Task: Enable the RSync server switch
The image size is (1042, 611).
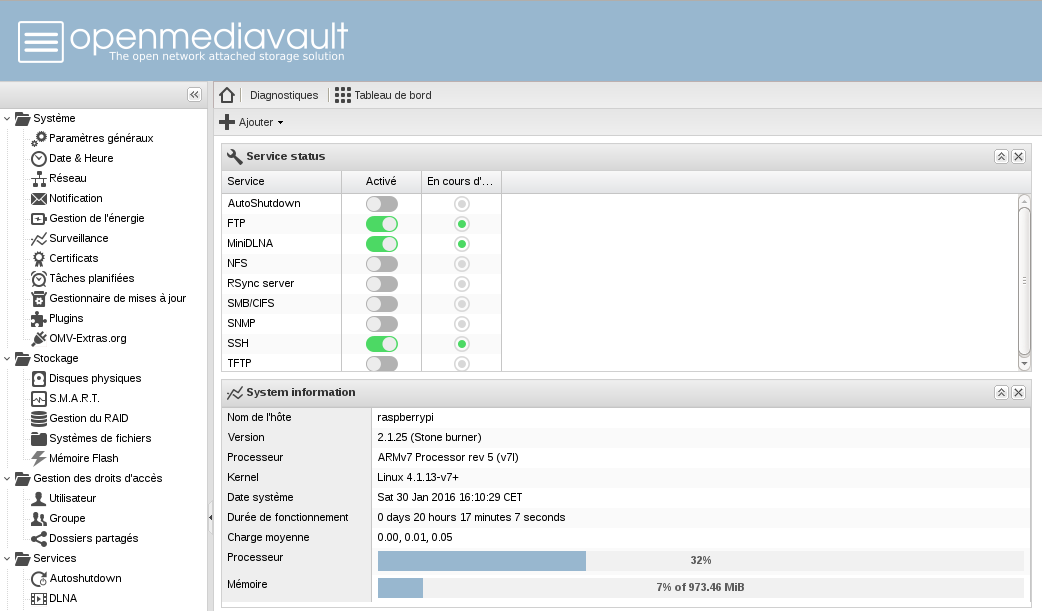Action: [382, 283]
